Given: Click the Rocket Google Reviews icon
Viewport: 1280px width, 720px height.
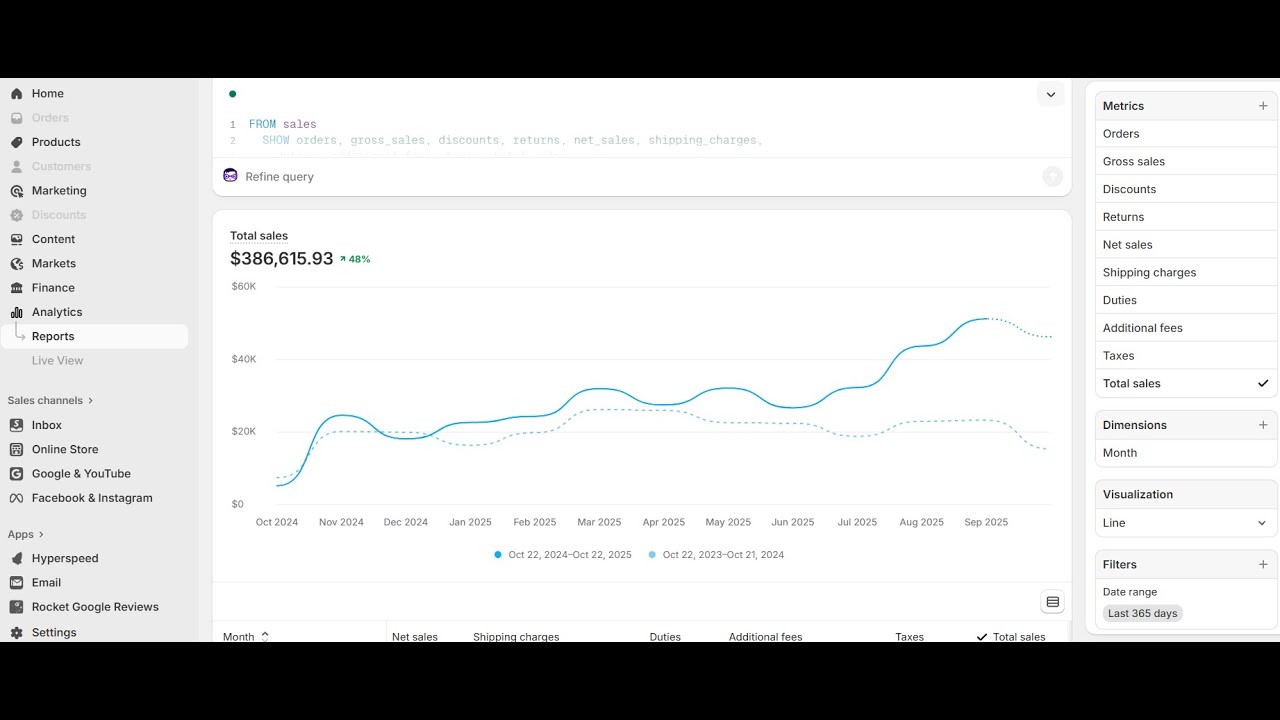Looking at the screenshot, I should (16, 607).
